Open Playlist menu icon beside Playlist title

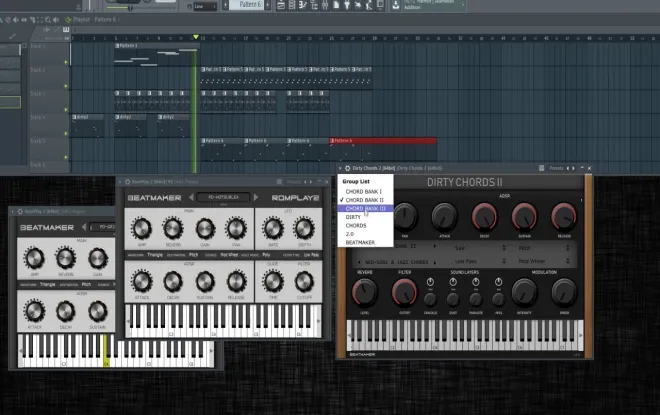[x=68, y=19]
